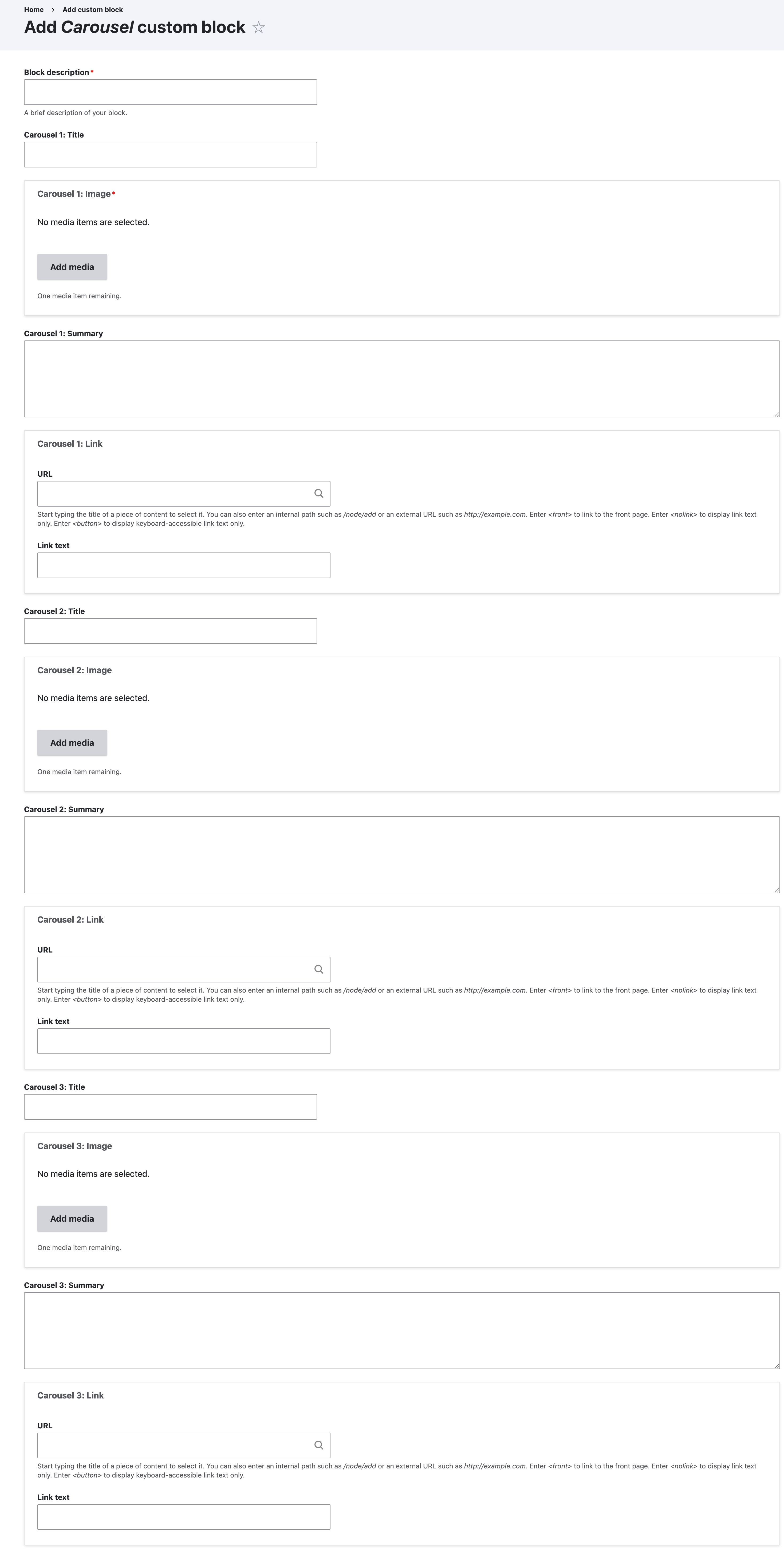Focus Carousel 3 Link text field
The width and height of the screenshot is (784, 1552).
[184, 1516]
